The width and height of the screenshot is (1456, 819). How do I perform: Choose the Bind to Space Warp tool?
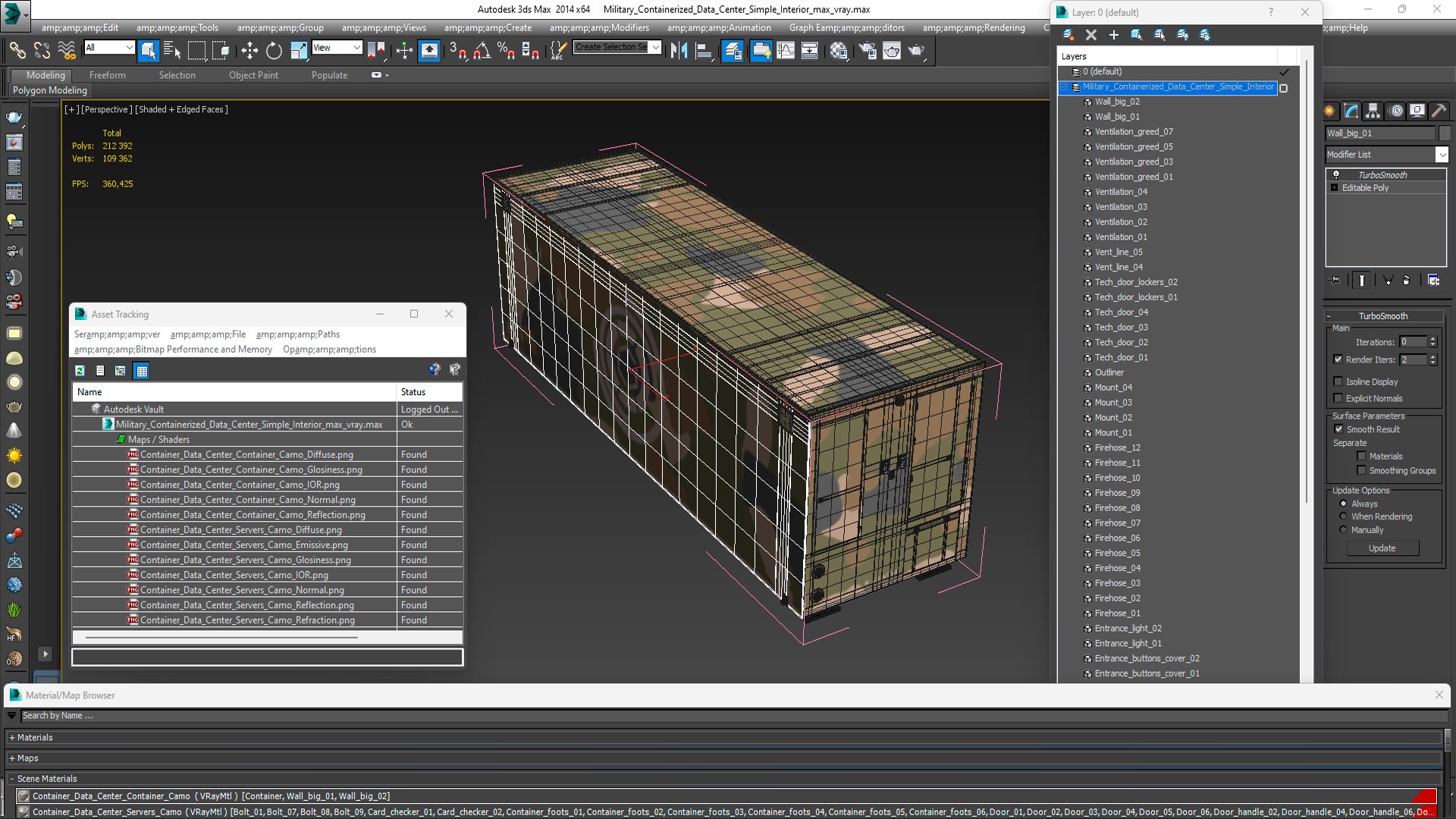pos(67,51)
